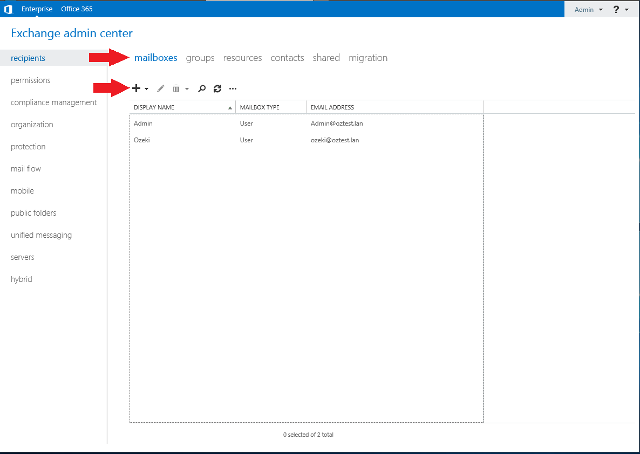Switch to the groups tab
Image resolution: width=640 pixels, height=454 pixels.
pos(200,58)
